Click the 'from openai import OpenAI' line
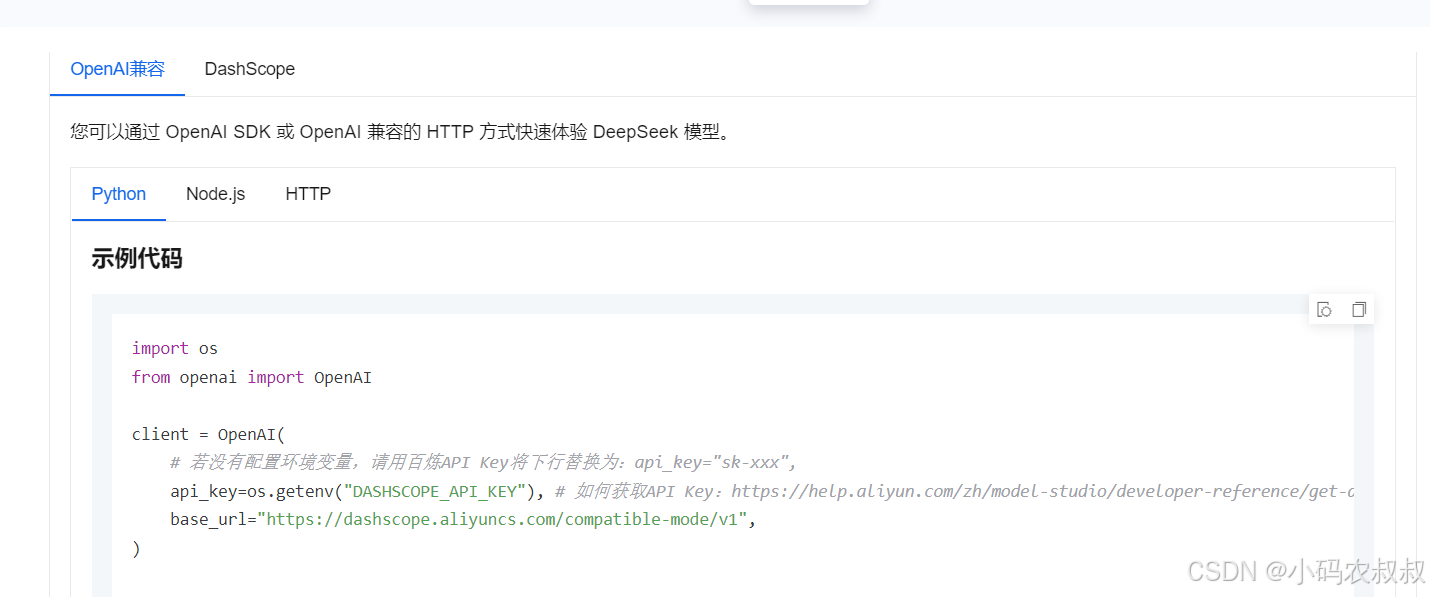This screenshot has width=1430, height=597. [252, 377]
